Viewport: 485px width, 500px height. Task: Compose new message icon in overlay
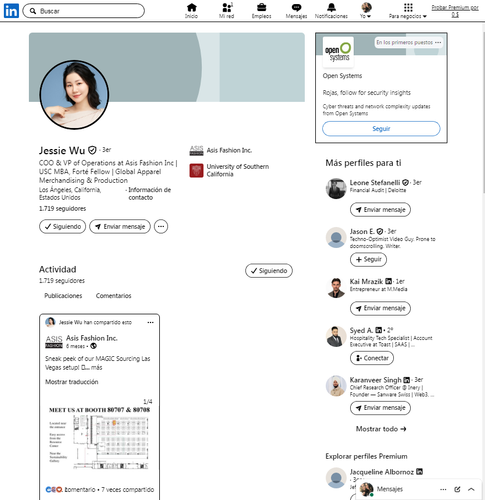coord(457,489)
